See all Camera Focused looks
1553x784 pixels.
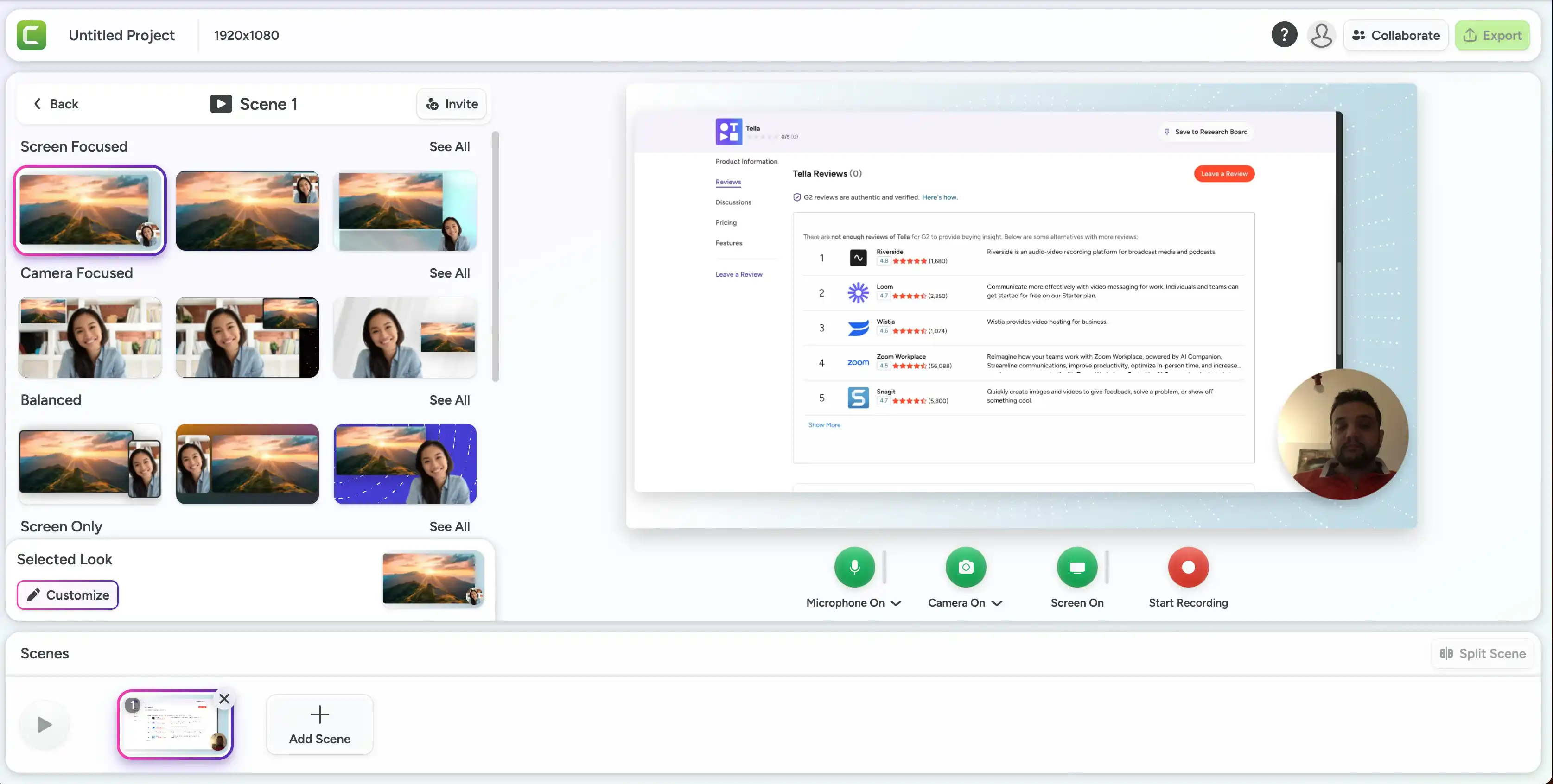pos(449,273)
